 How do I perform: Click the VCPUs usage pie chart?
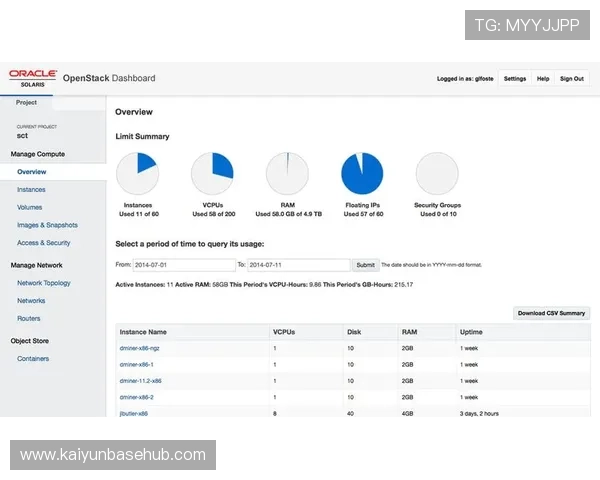[x=212, y=174]
